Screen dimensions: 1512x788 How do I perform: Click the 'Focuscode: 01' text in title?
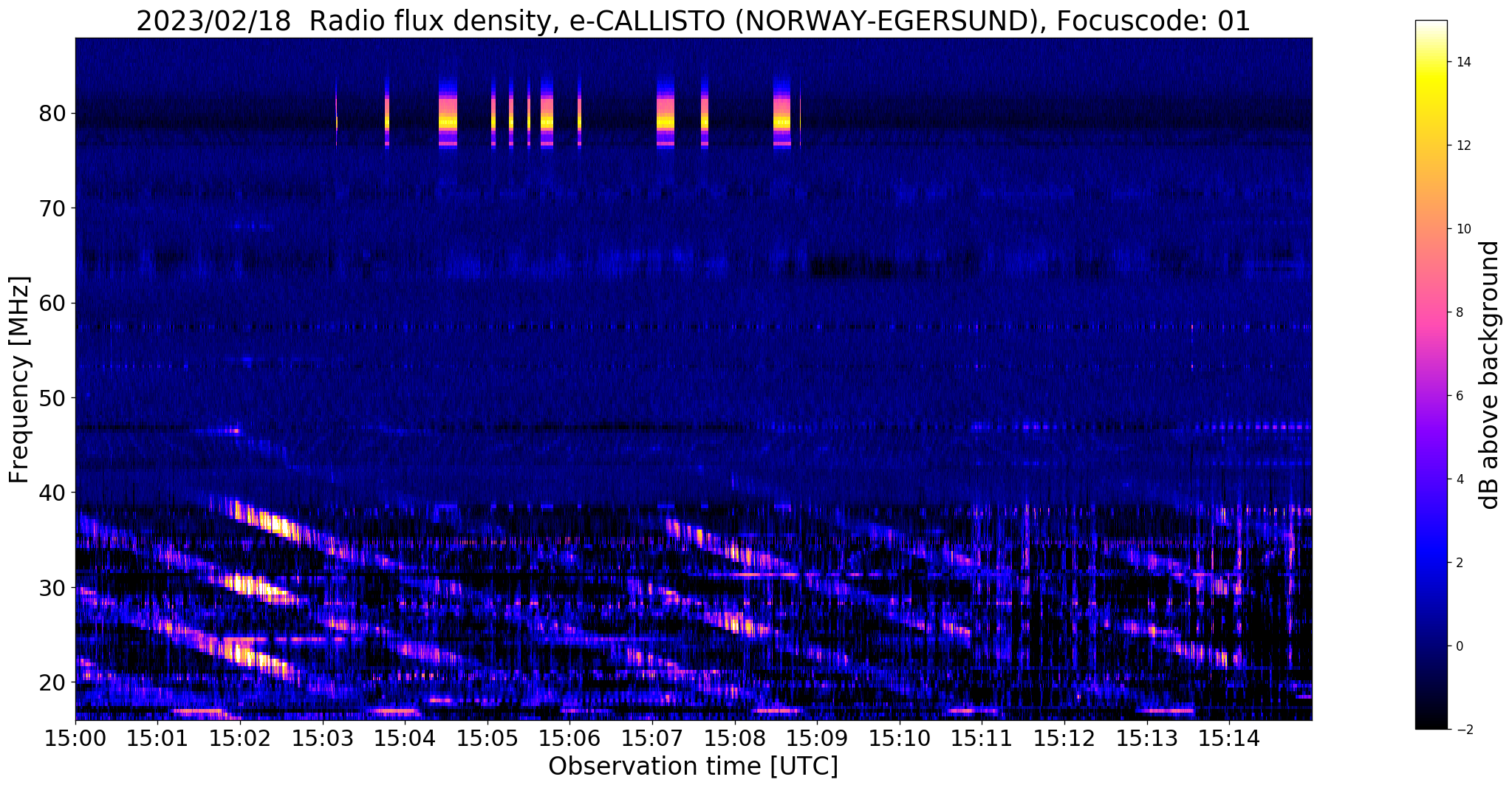click(x=1153, y=21)
